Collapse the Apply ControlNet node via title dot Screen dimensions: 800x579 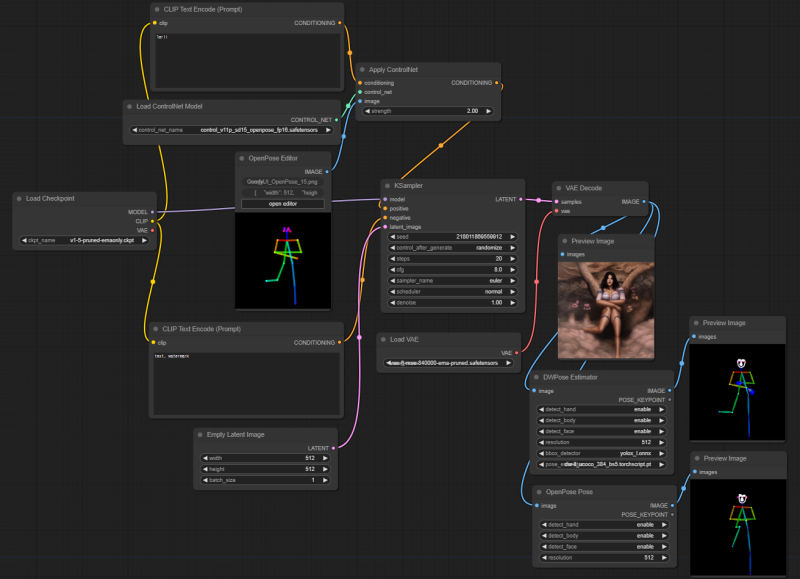tap(362, 69)
